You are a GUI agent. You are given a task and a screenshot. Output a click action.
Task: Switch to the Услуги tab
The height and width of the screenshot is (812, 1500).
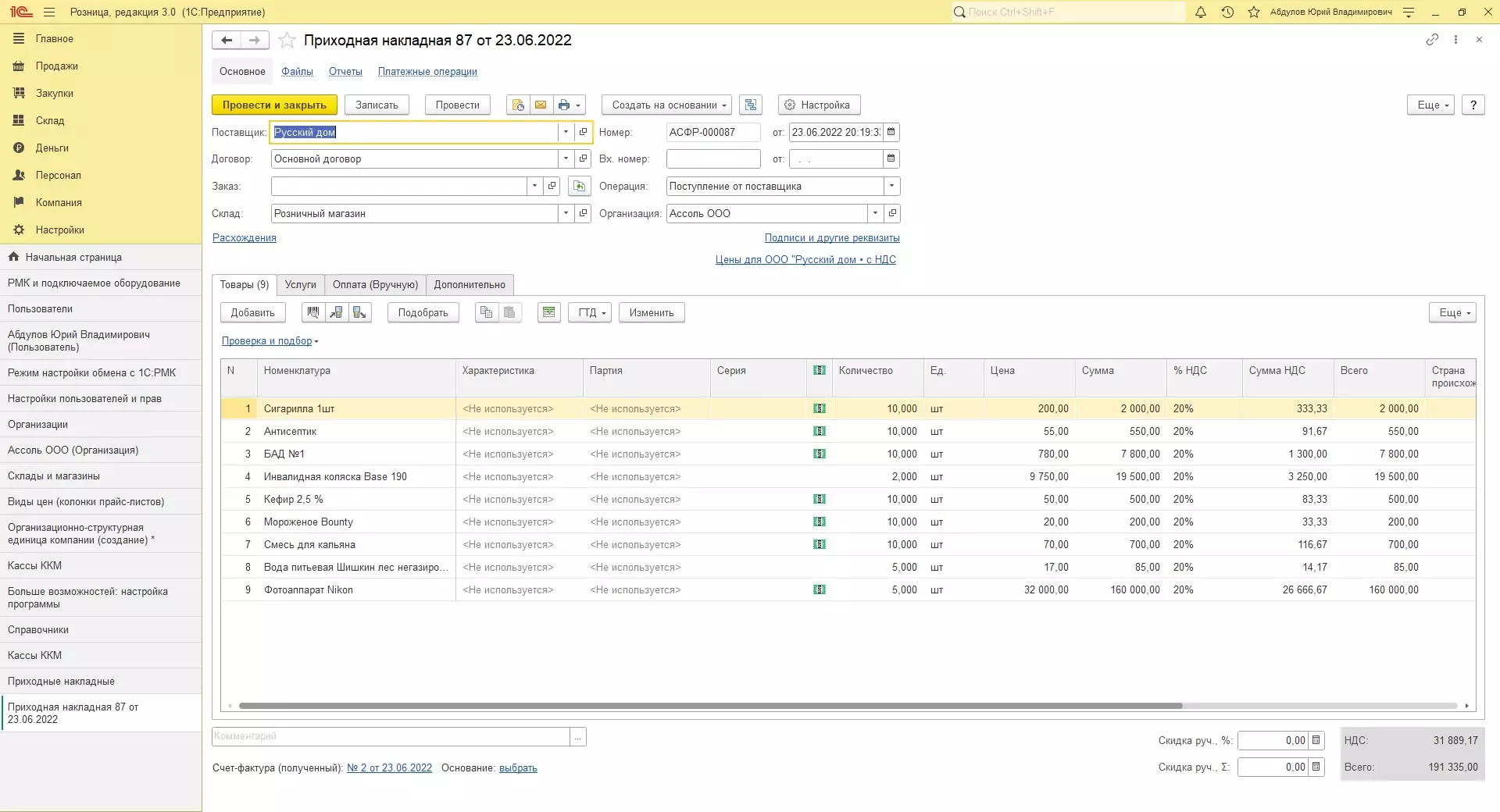pyautogui.click(x=300, y=284)
